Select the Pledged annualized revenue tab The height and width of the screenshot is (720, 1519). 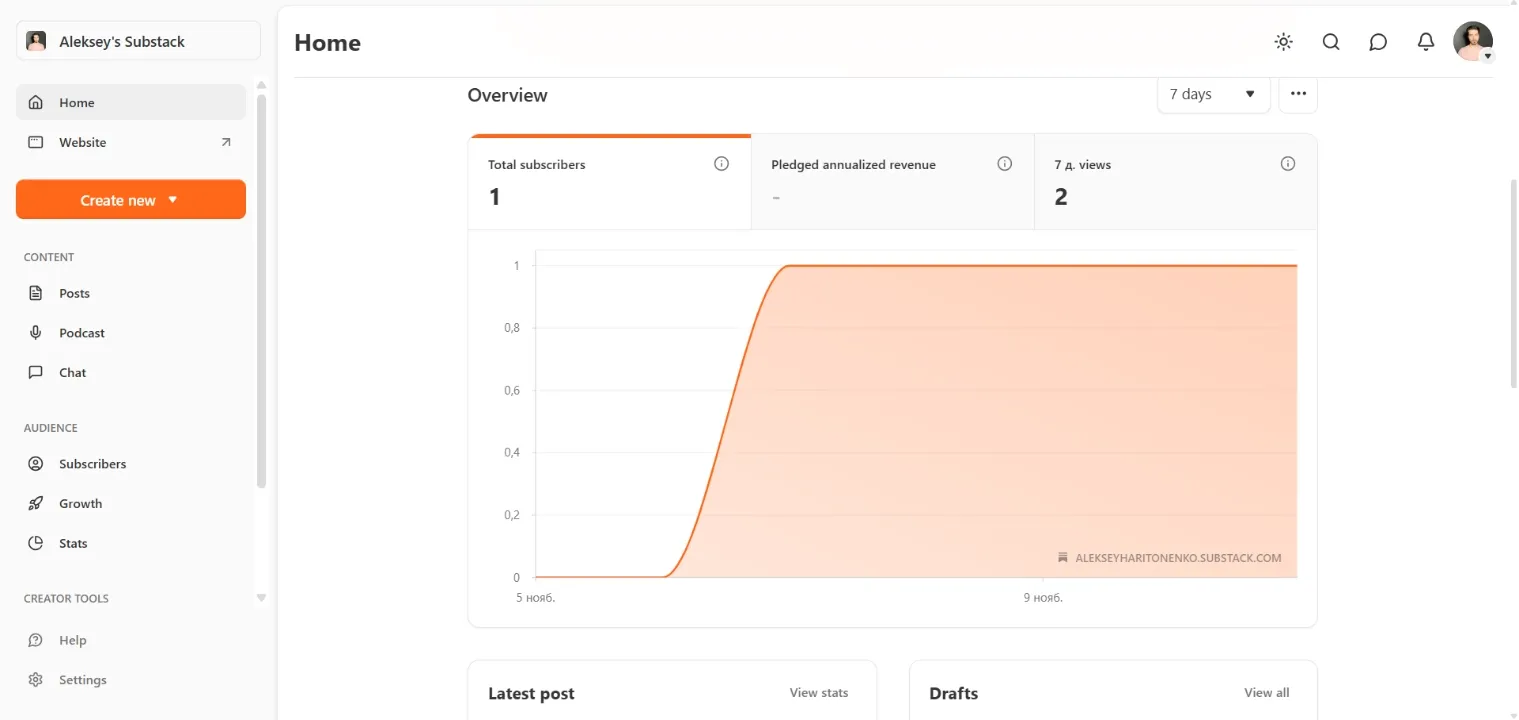coord(893,182)
